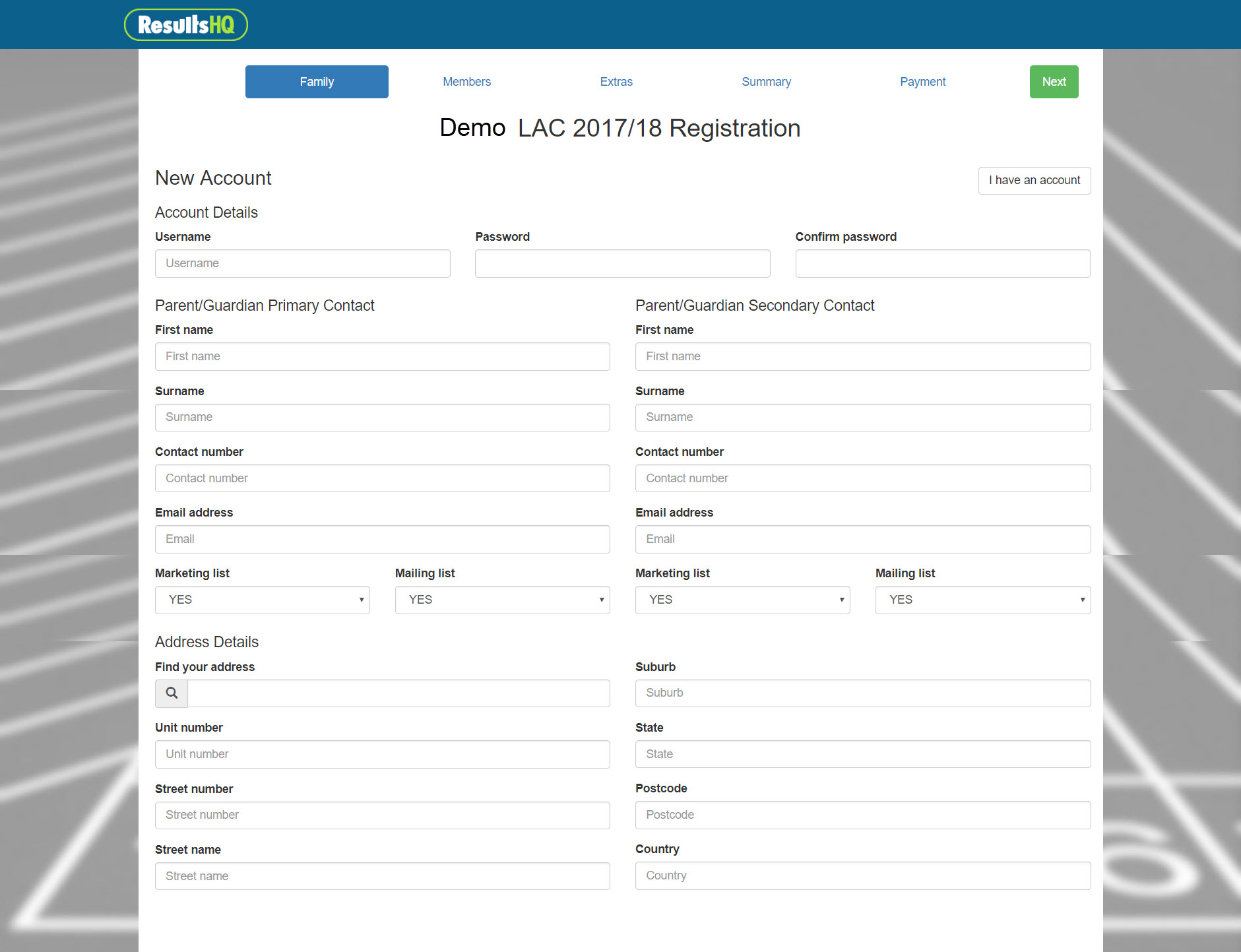The height and width of the screenshot is (952, 1241).
Task: Click the Street number field
Action: (x=383, y=815)
